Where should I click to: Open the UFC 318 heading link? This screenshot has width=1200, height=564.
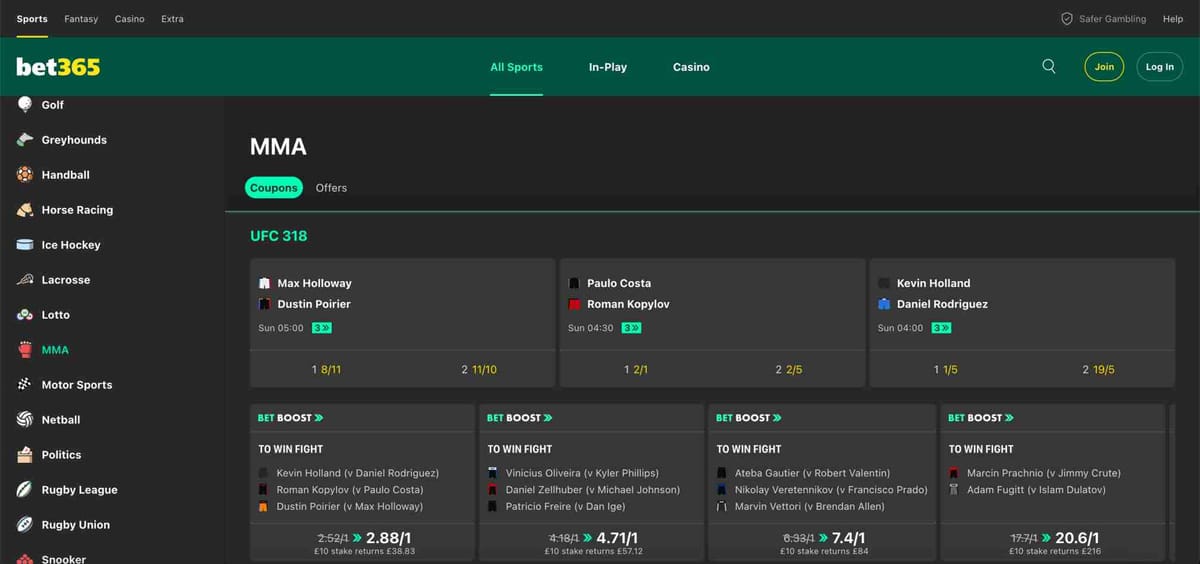pyautogui.click(x=278, y=236)
